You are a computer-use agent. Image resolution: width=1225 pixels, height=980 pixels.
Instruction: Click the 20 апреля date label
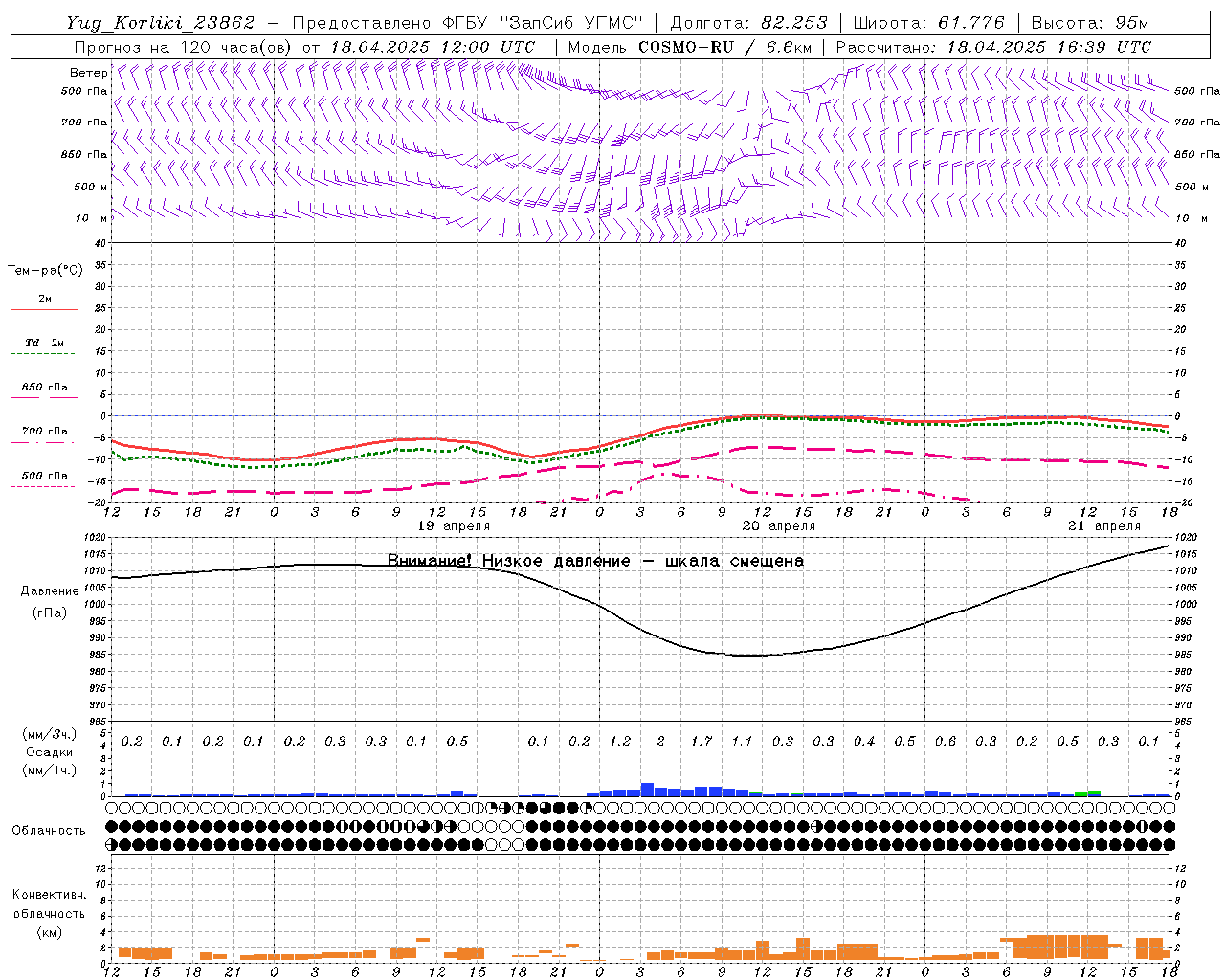pos(779,526)
